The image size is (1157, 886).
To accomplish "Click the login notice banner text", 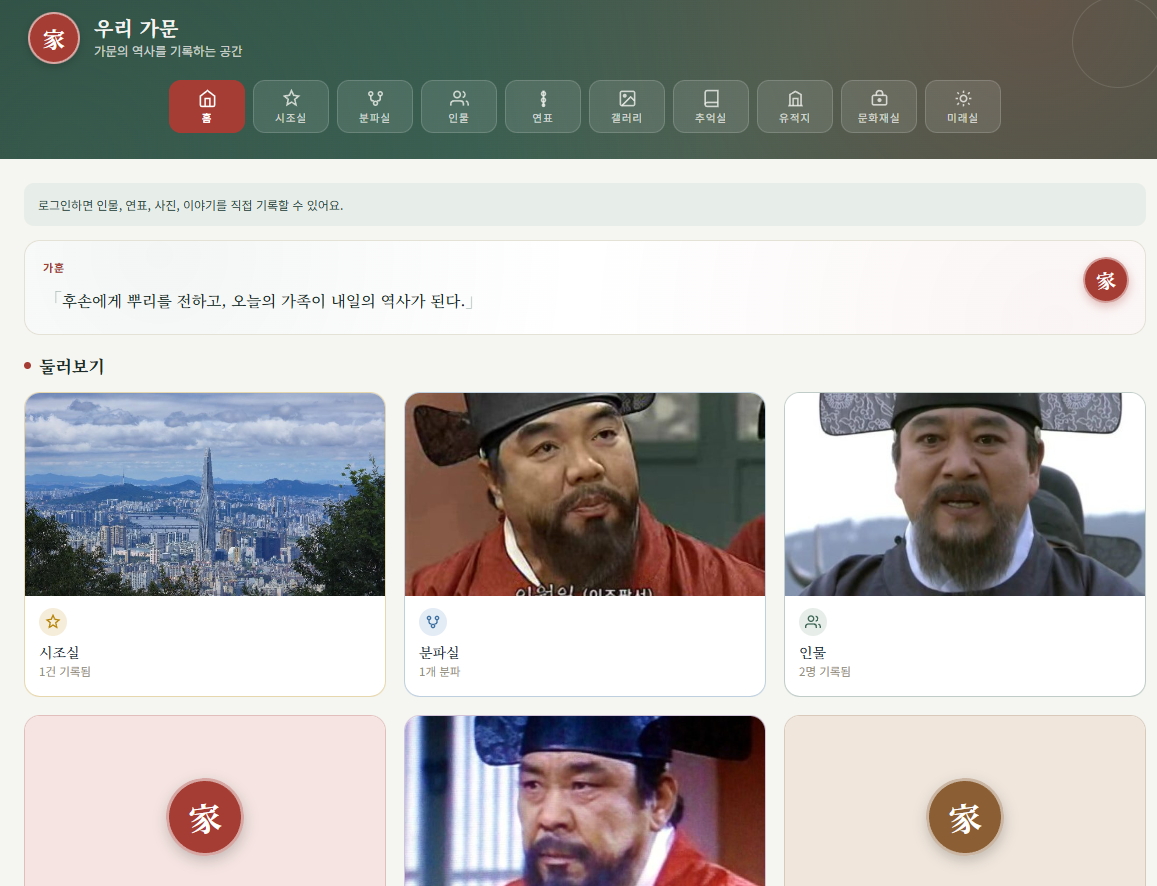I will click(x=190, y=205).
